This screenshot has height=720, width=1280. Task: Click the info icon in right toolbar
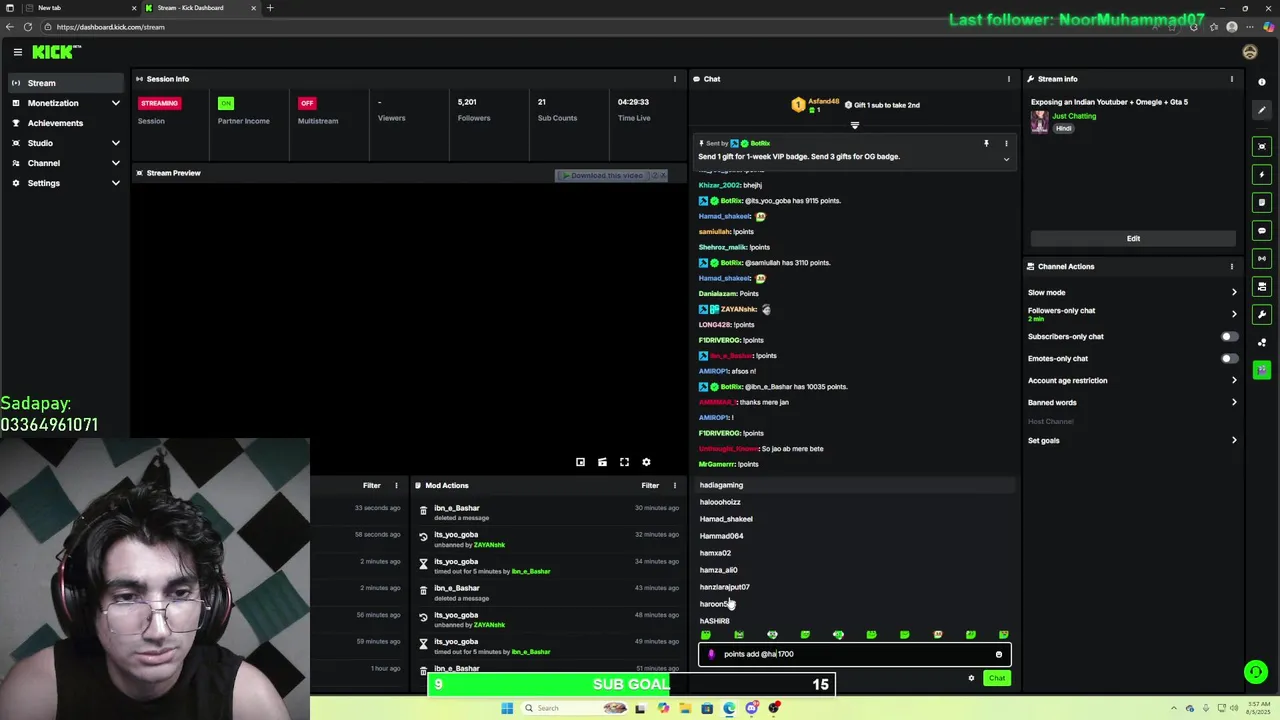(1262, 82)
